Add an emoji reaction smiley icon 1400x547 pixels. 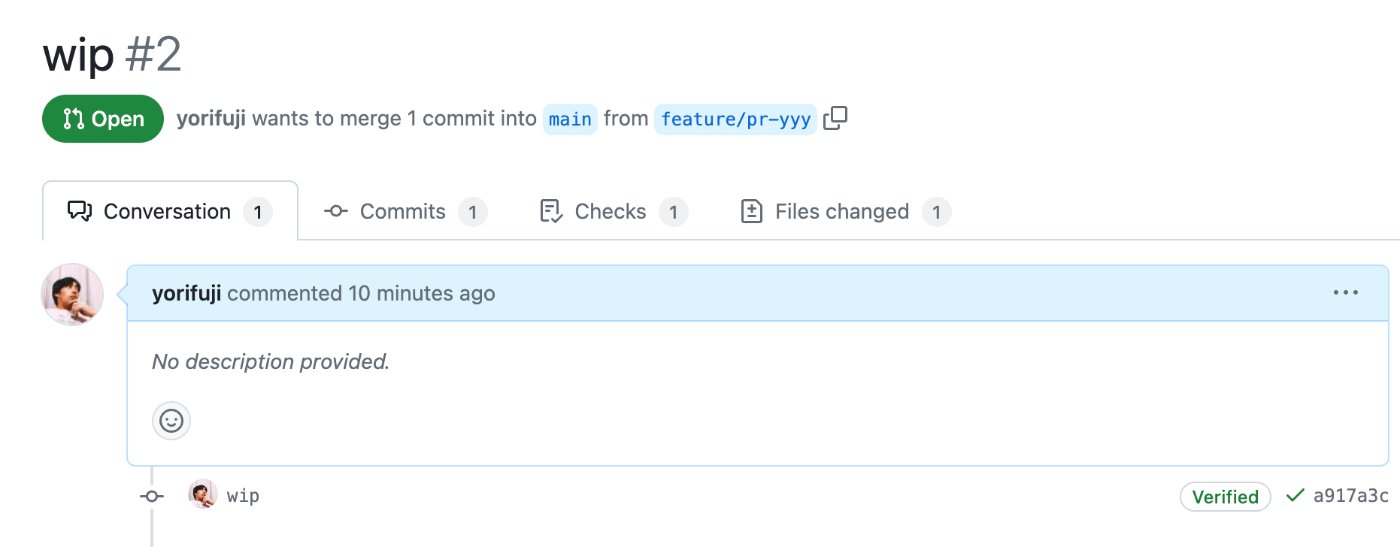(x=171, y=421)
